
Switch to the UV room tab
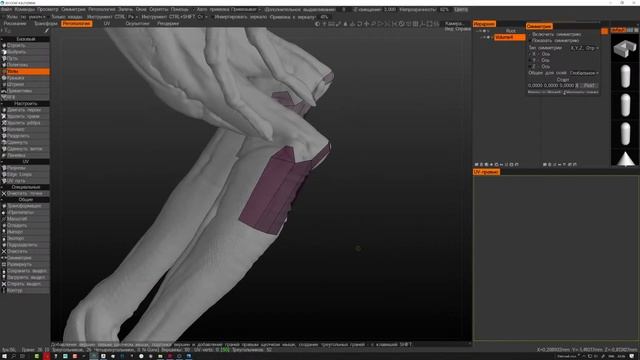(107, 24)
